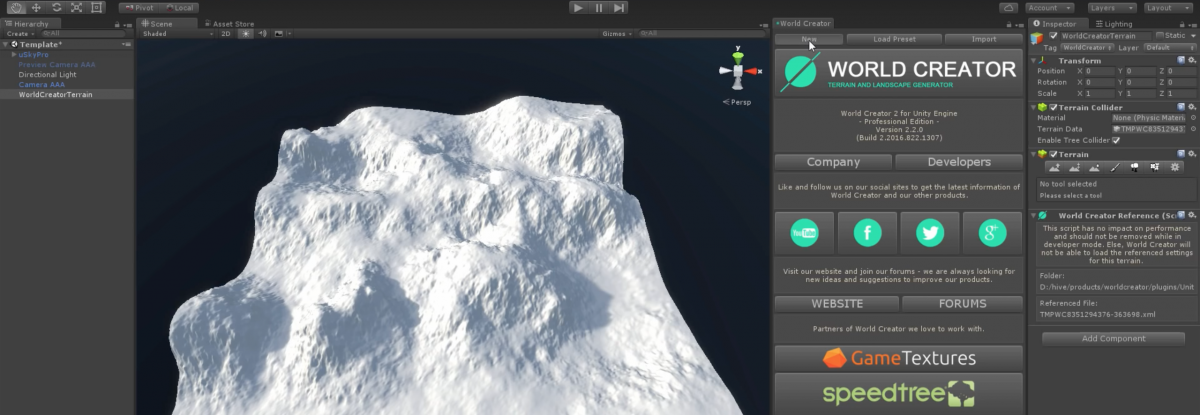The image size is (1200, 415).
Task: Open the Shaded draw mode dropdown
Action: click(x=177, y=33)
